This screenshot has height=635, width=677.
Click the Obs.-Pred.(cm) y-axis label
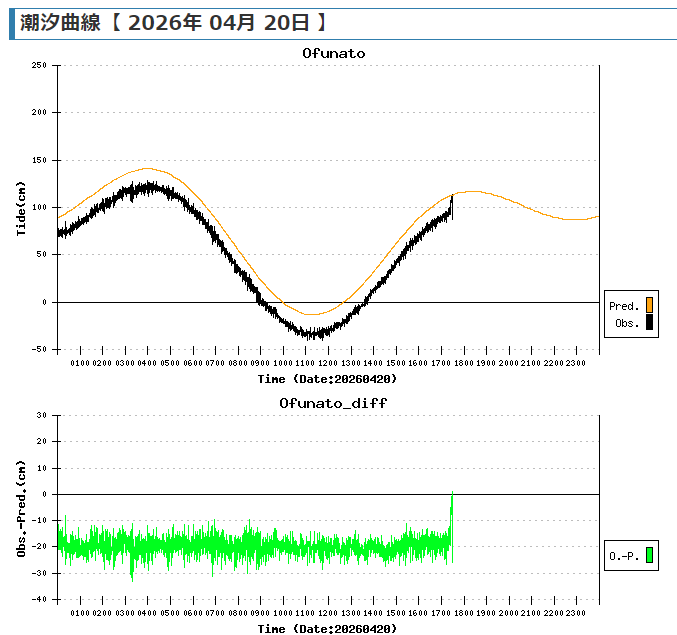pyautogui.click(x=21, y=508)
